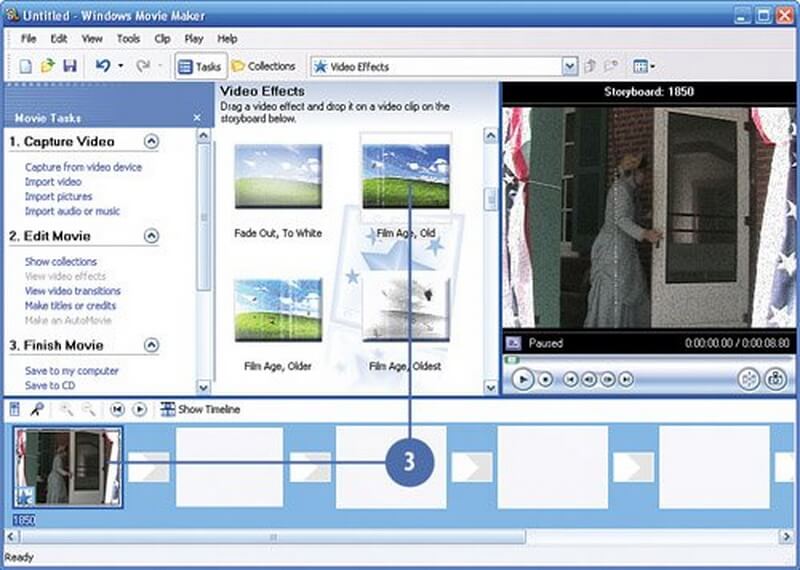Close the Movie Tasks pane
800x570 pixels.
pyautogui.click(x=197, y=118)
